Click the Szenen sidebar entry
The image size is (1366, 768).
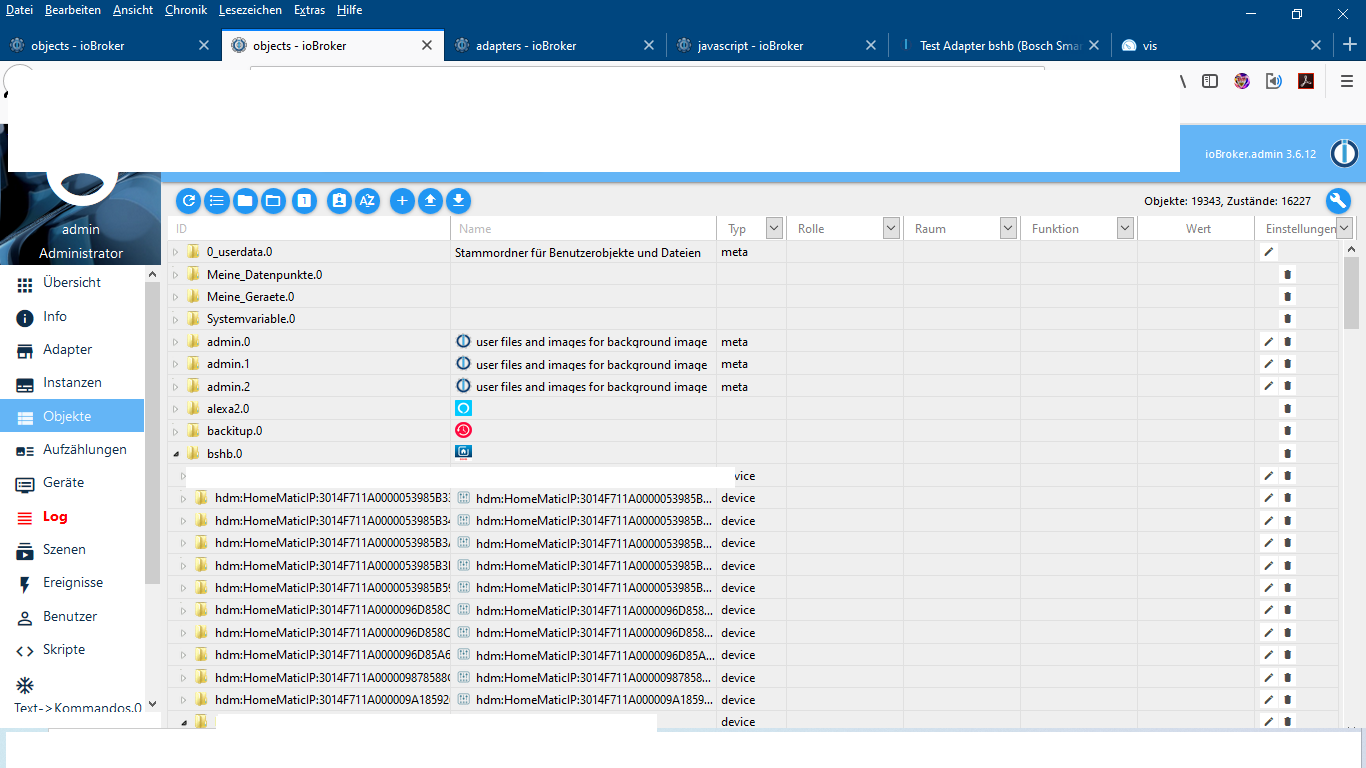click(72, 550)
